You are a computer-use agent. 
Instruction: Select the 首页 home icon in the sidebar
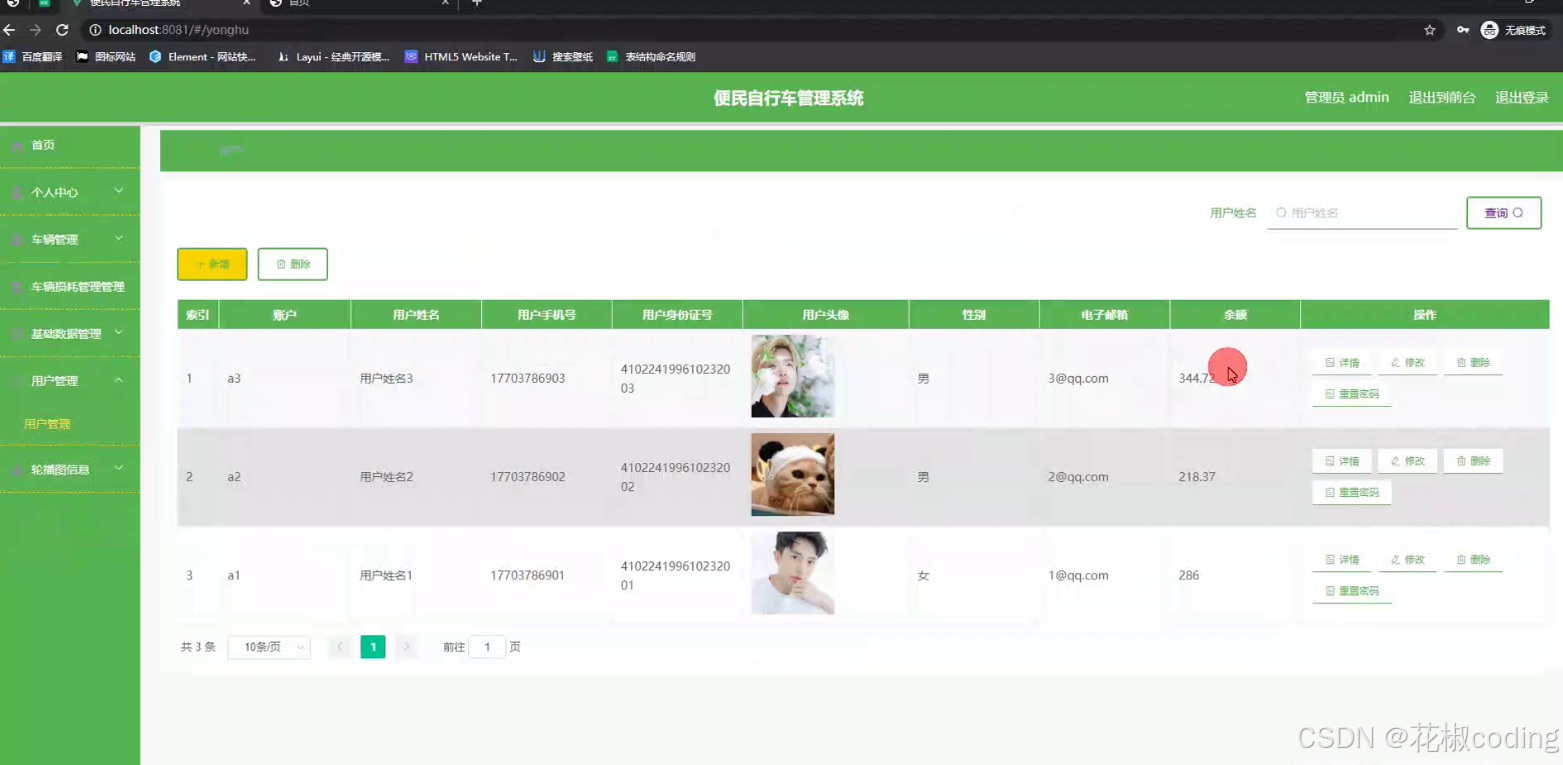pos(18,145)
